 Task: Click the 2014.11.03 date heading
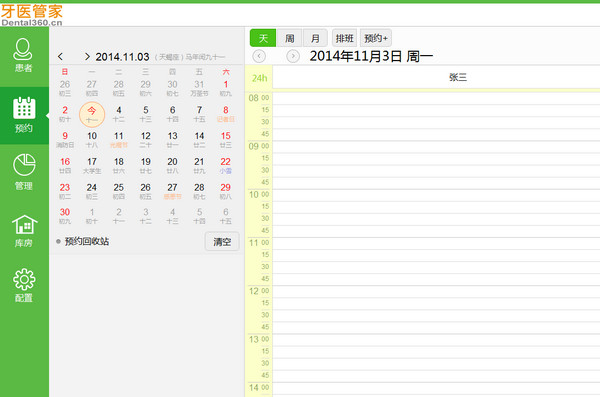tap(122, 57)
